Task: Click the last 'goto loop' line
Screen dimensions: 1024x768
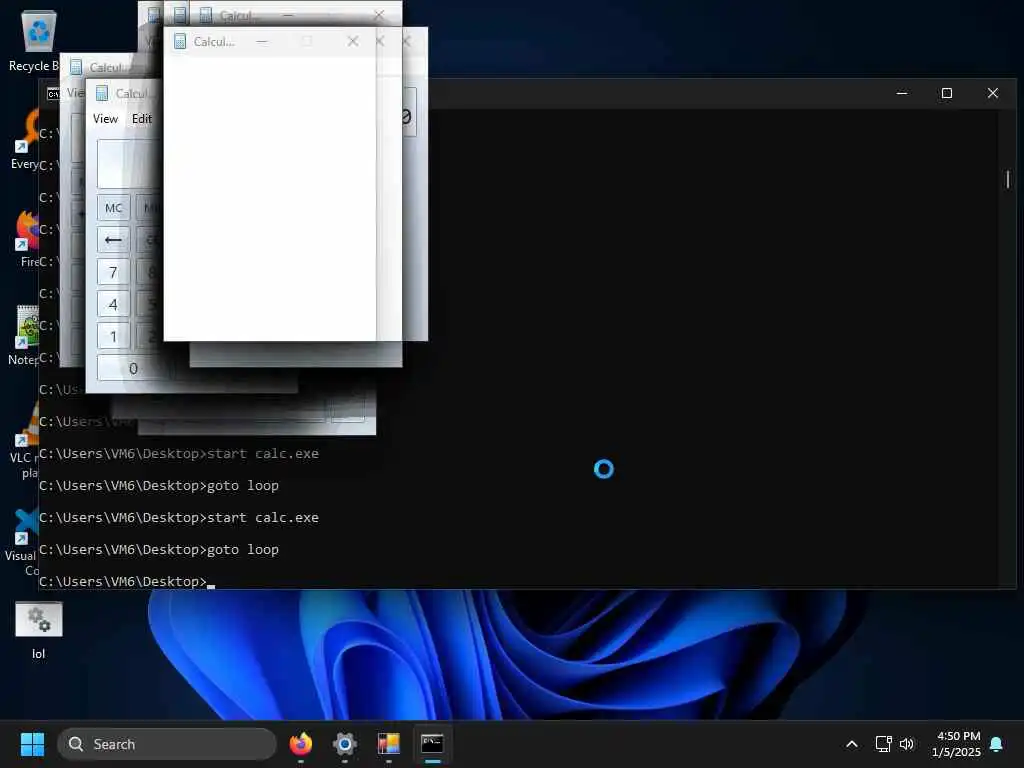Action: 242,549
